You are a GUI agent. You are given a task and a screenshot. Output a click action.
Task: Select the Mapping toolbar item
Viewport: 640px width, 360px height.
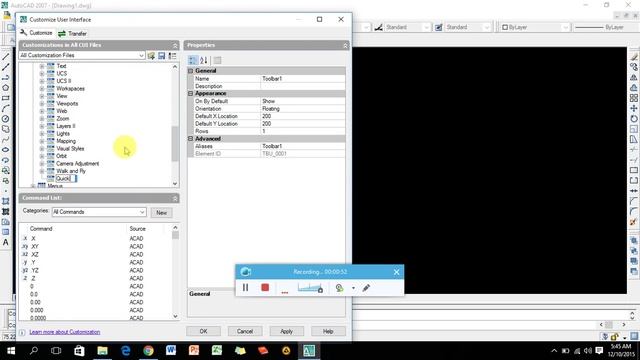pyautogui.click(x=66, y=141)
